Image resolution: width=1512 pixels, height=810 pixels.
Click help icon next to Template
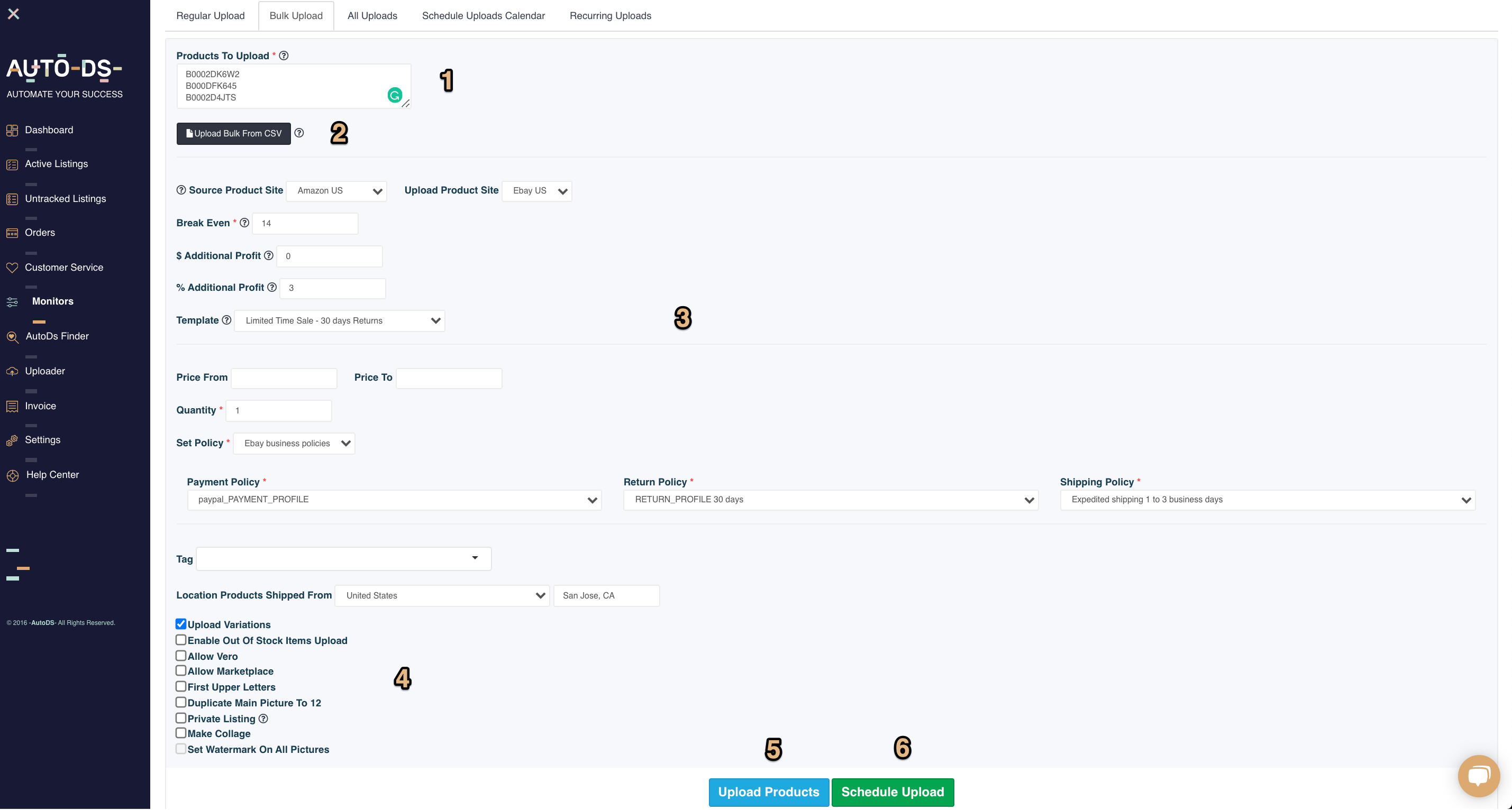point(226,320)
